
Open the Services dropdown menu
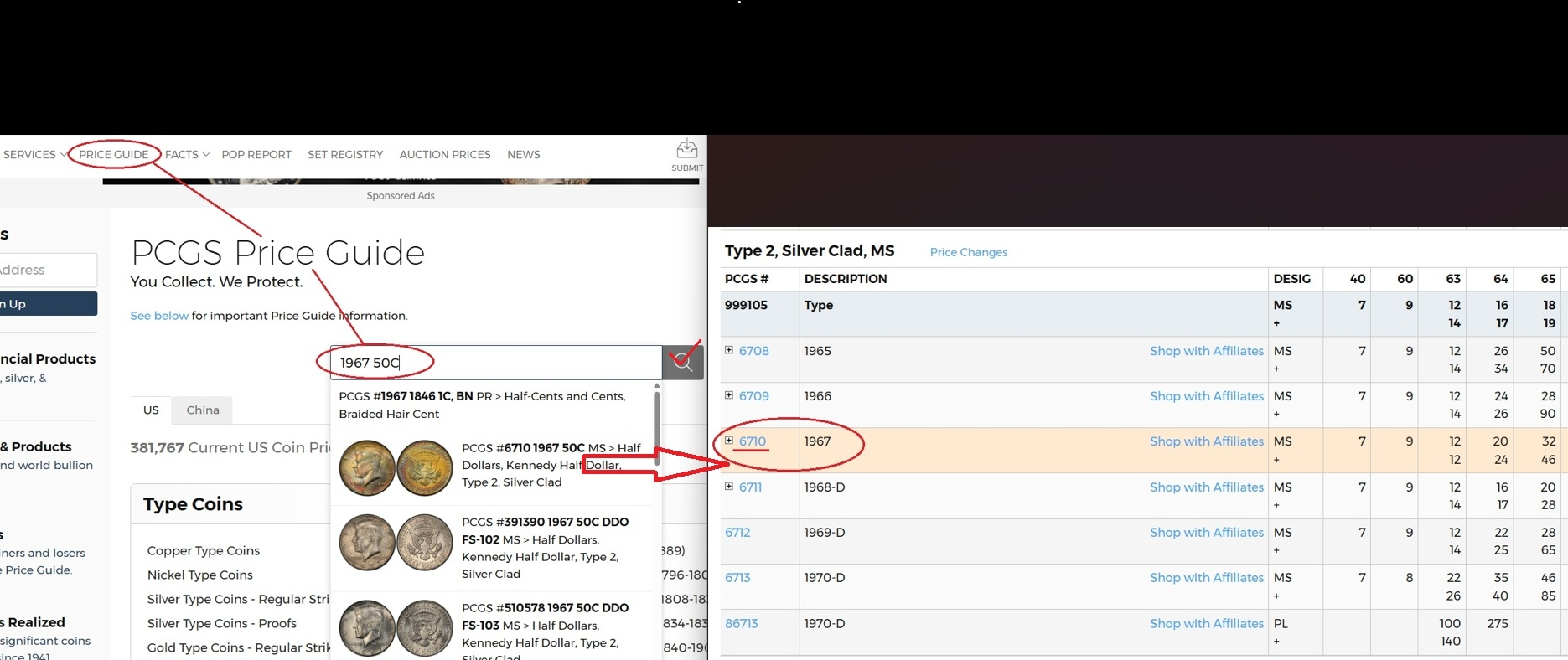pos(34,155)
